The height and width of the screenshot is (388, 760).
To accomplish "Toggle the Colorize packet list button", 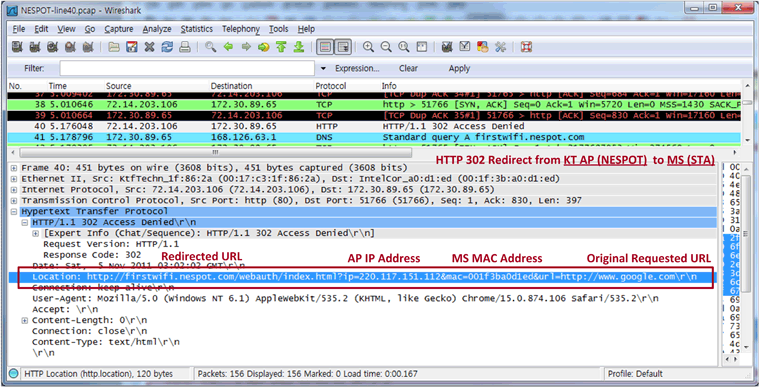I will [x=325, y=47].
